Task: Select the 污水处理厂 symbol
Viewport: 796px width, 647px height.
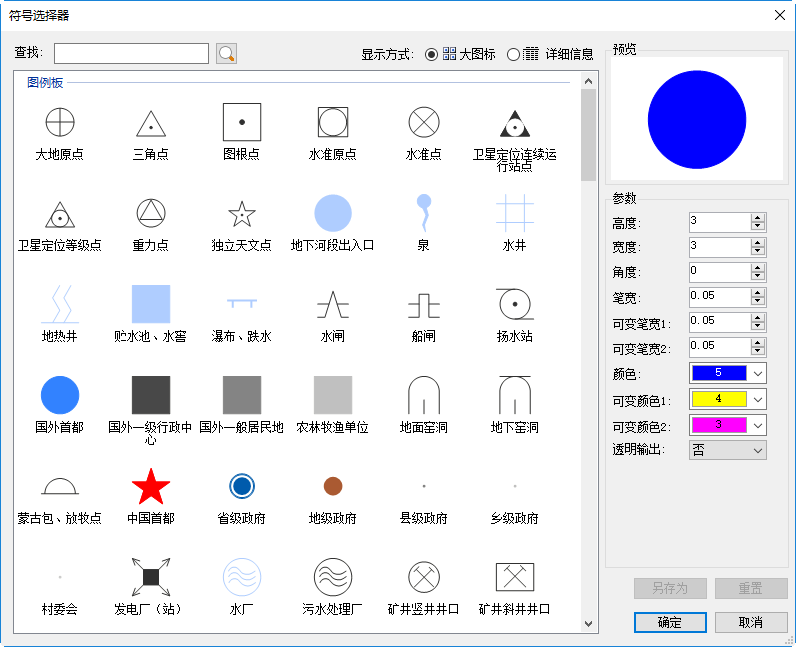Action: point(333,577)
